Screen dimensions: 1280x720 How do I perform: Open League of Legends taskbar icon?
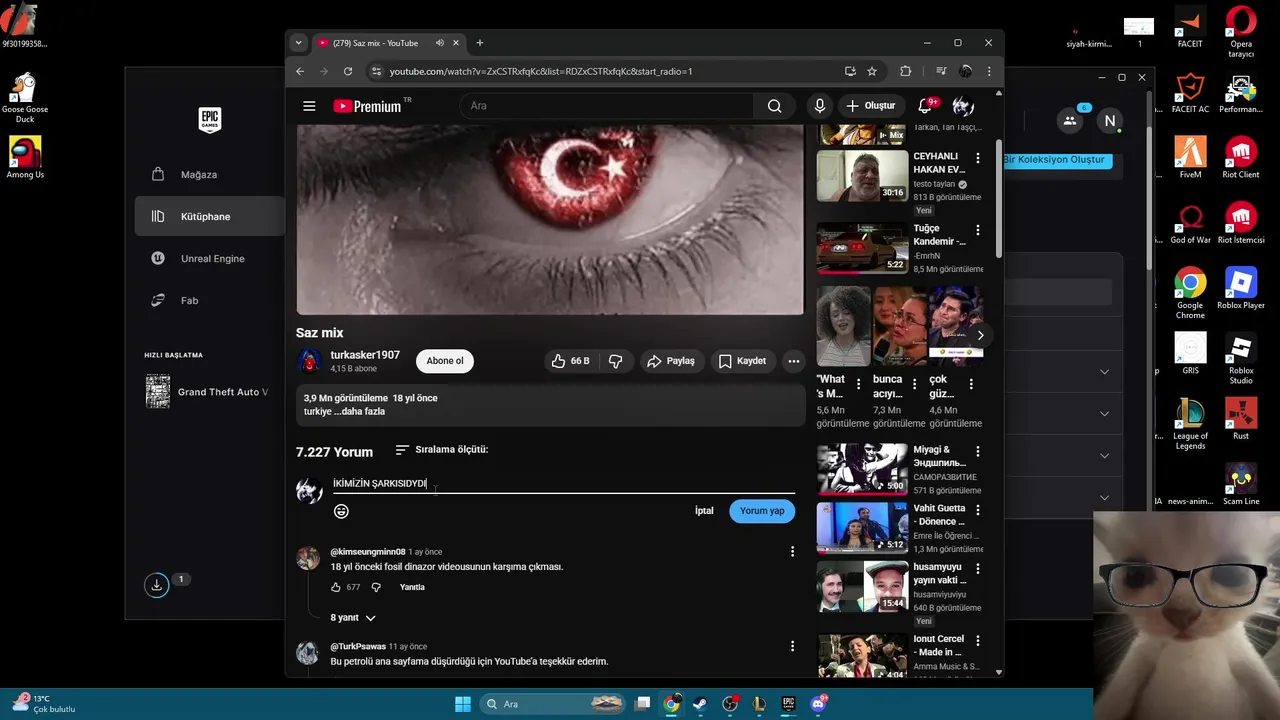[759, 704]
